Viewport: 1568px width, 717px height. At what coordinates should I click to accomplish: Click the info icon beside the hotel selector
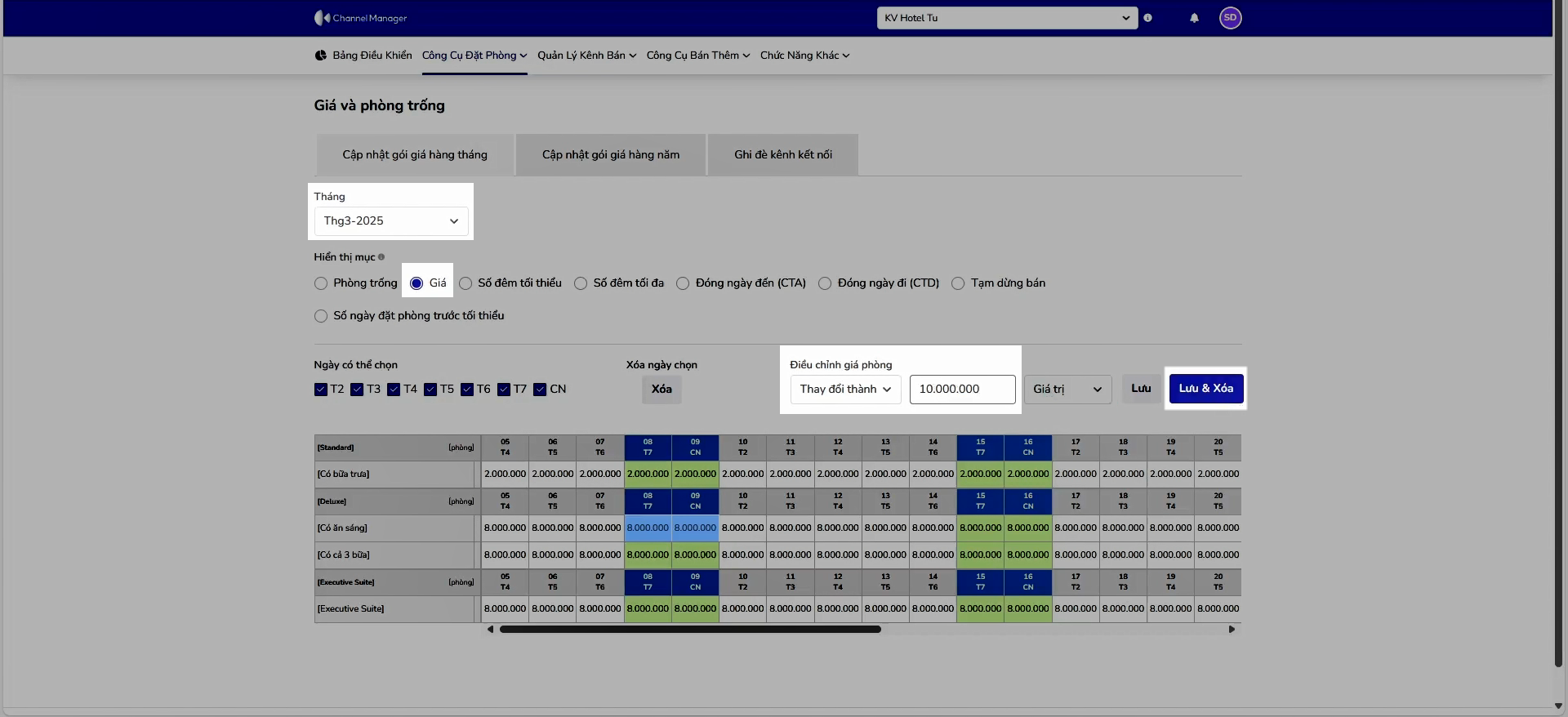pos(1147,18)
